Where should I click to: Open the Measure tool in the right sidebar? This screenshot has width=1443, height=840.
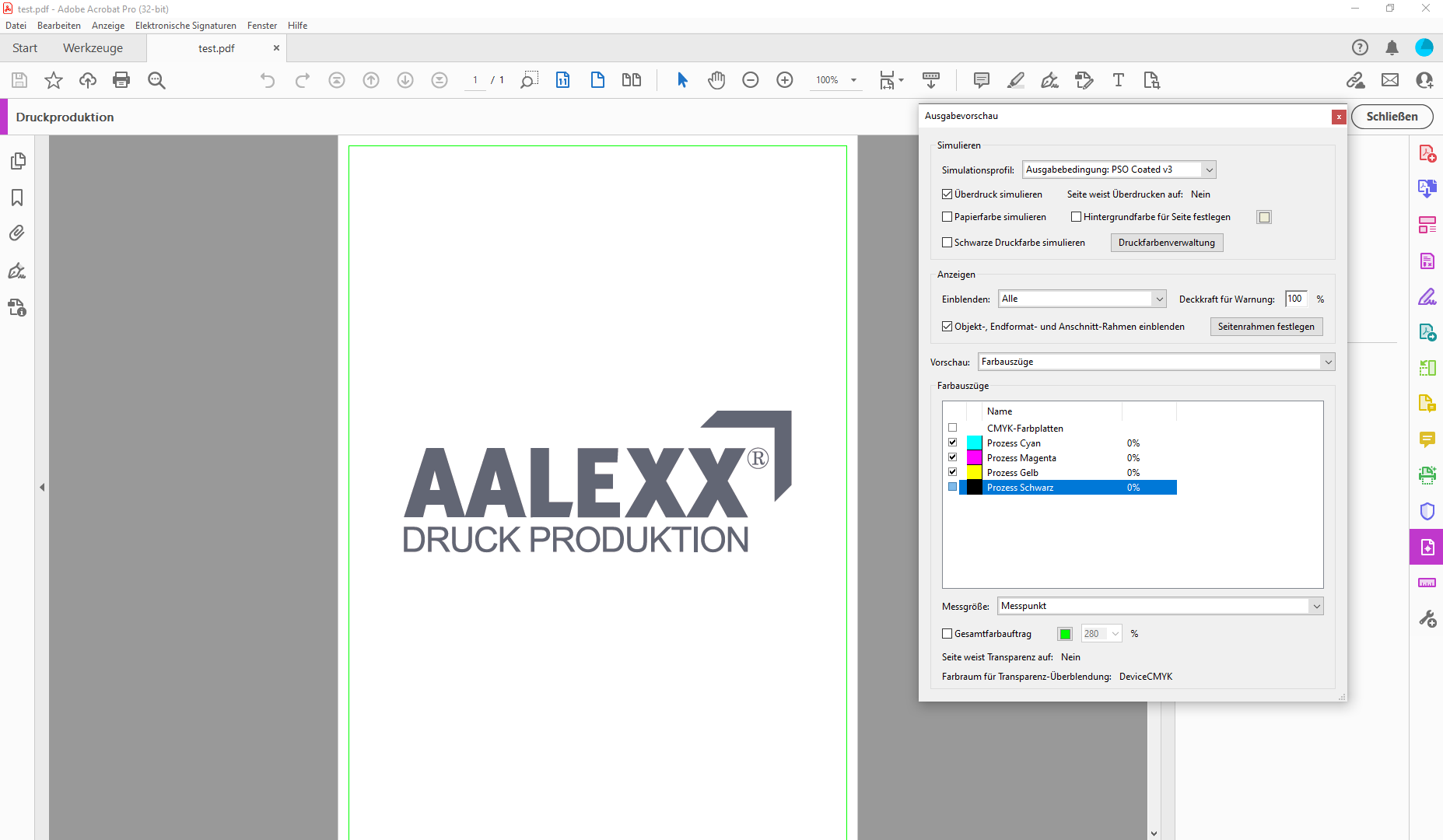1427,583
